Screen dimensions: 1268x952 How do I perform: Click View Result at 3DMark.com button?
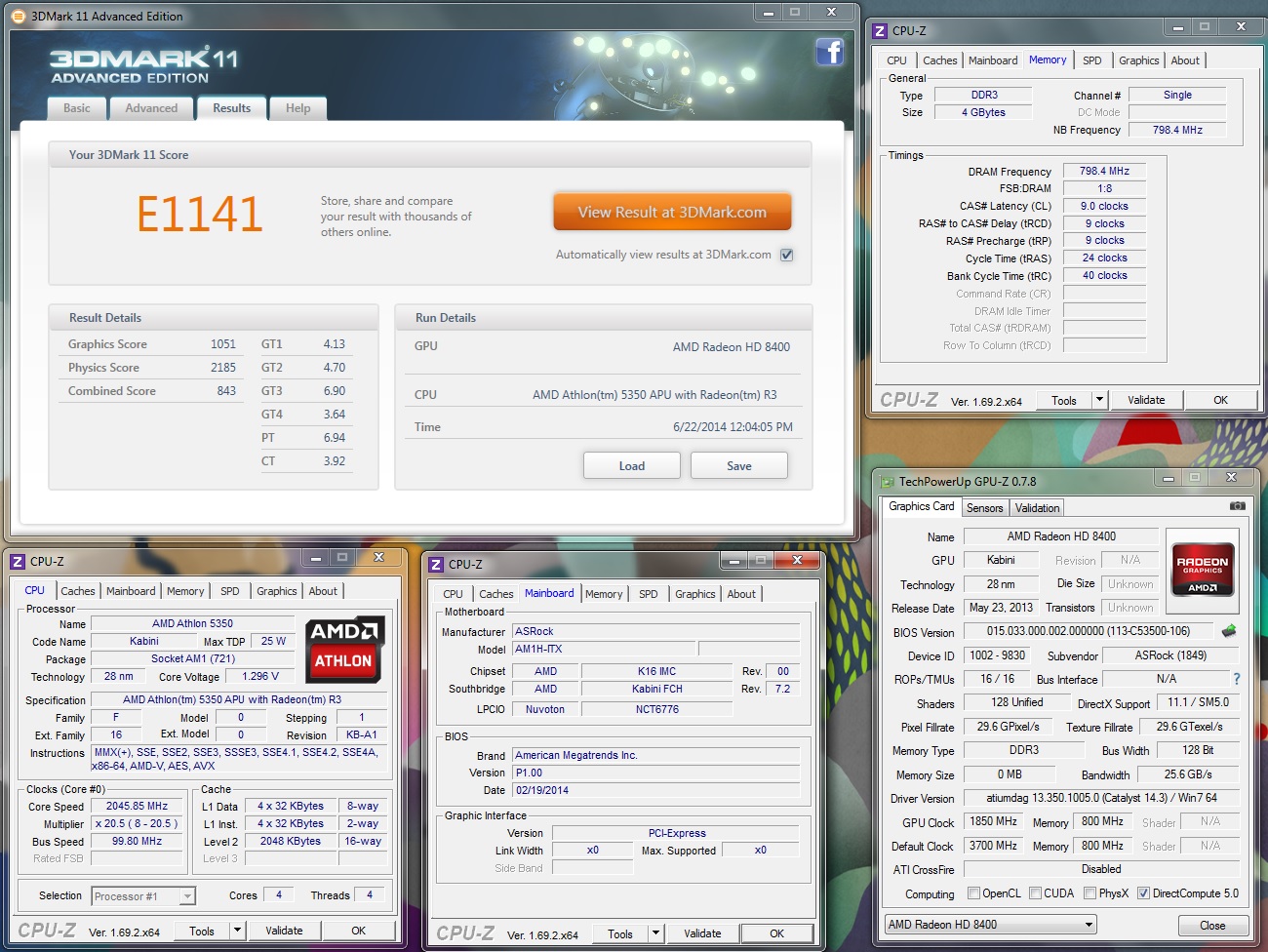[672, 212]
